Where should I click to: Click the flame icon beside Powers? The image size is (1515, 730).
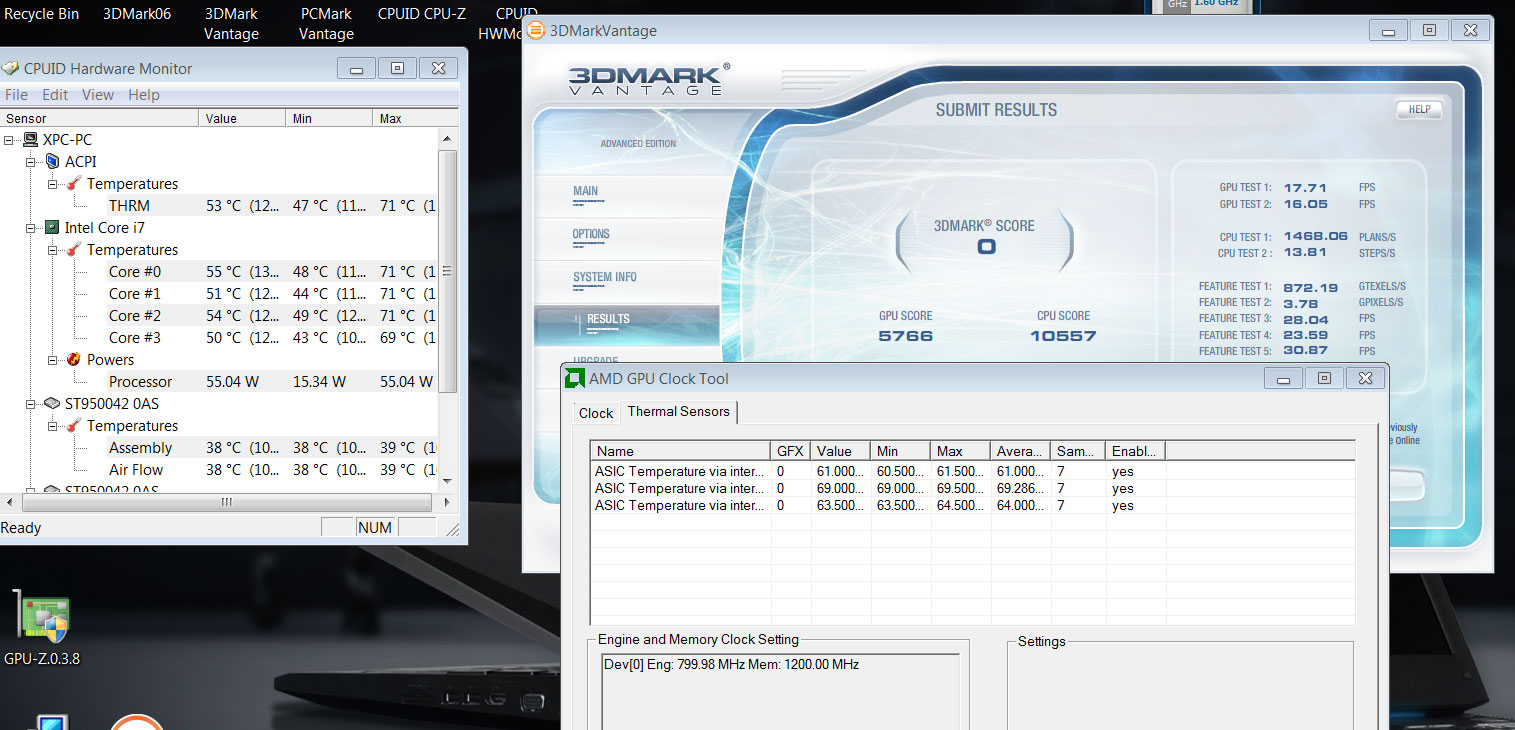pos(73,360)
